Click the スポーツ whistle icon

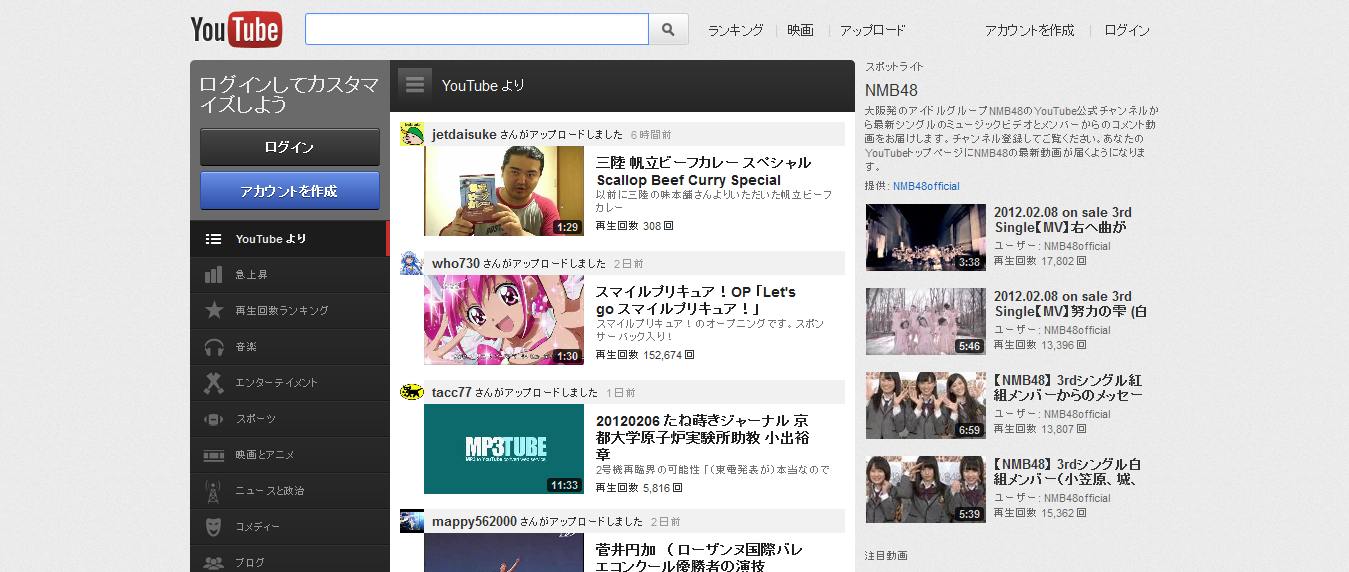[213, 419]
